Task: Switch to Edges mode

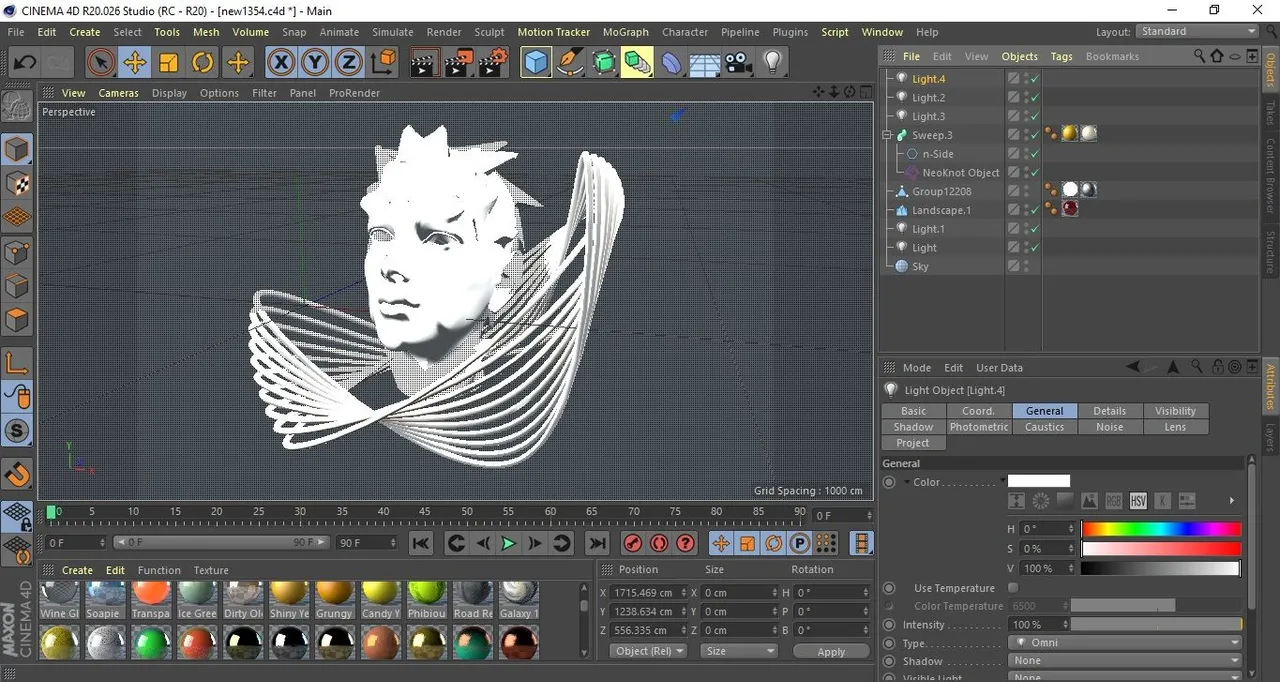Action: (x=17, y=286)
